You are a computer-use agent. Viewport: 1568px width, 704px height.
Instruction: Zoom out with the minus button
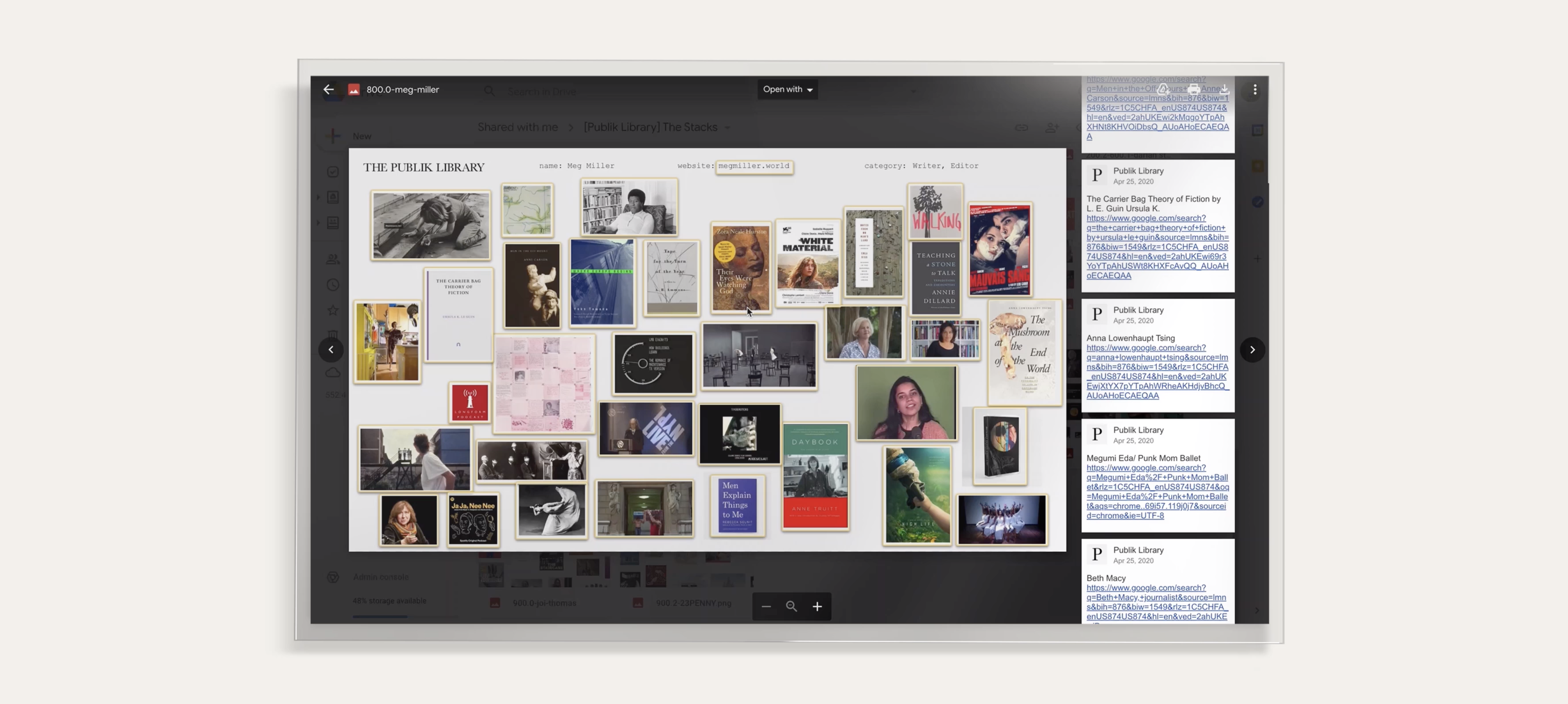click(766, 606)
